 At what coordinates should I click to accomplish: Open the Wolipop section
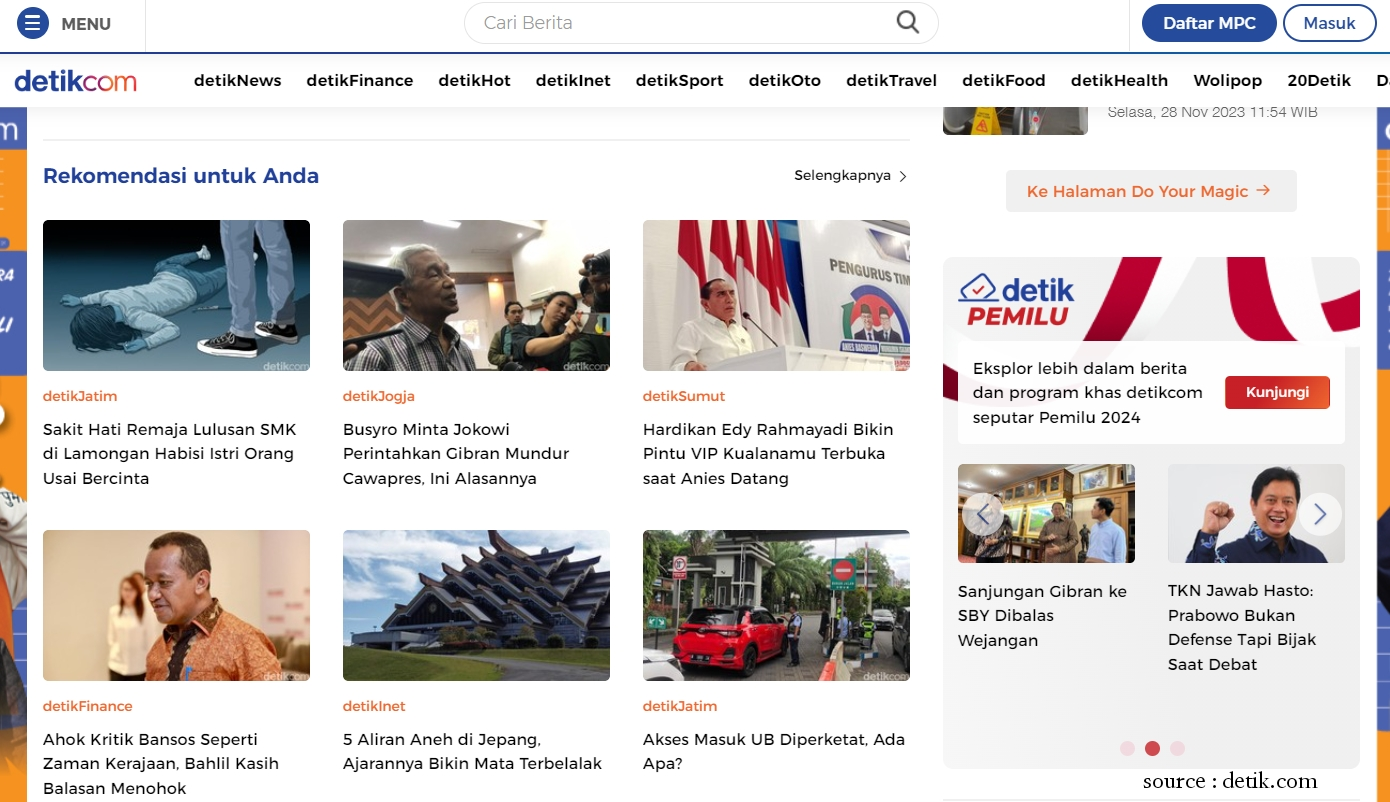(x=1228, y=81)
